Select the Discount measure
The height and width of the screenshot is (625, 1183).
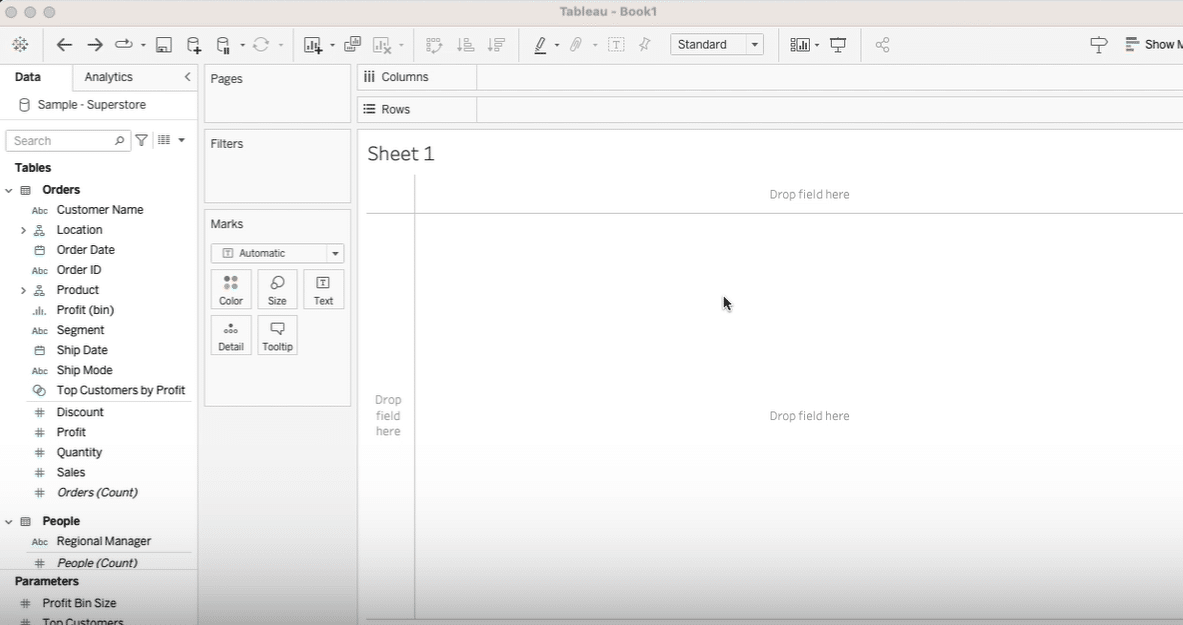coord(80,412)
